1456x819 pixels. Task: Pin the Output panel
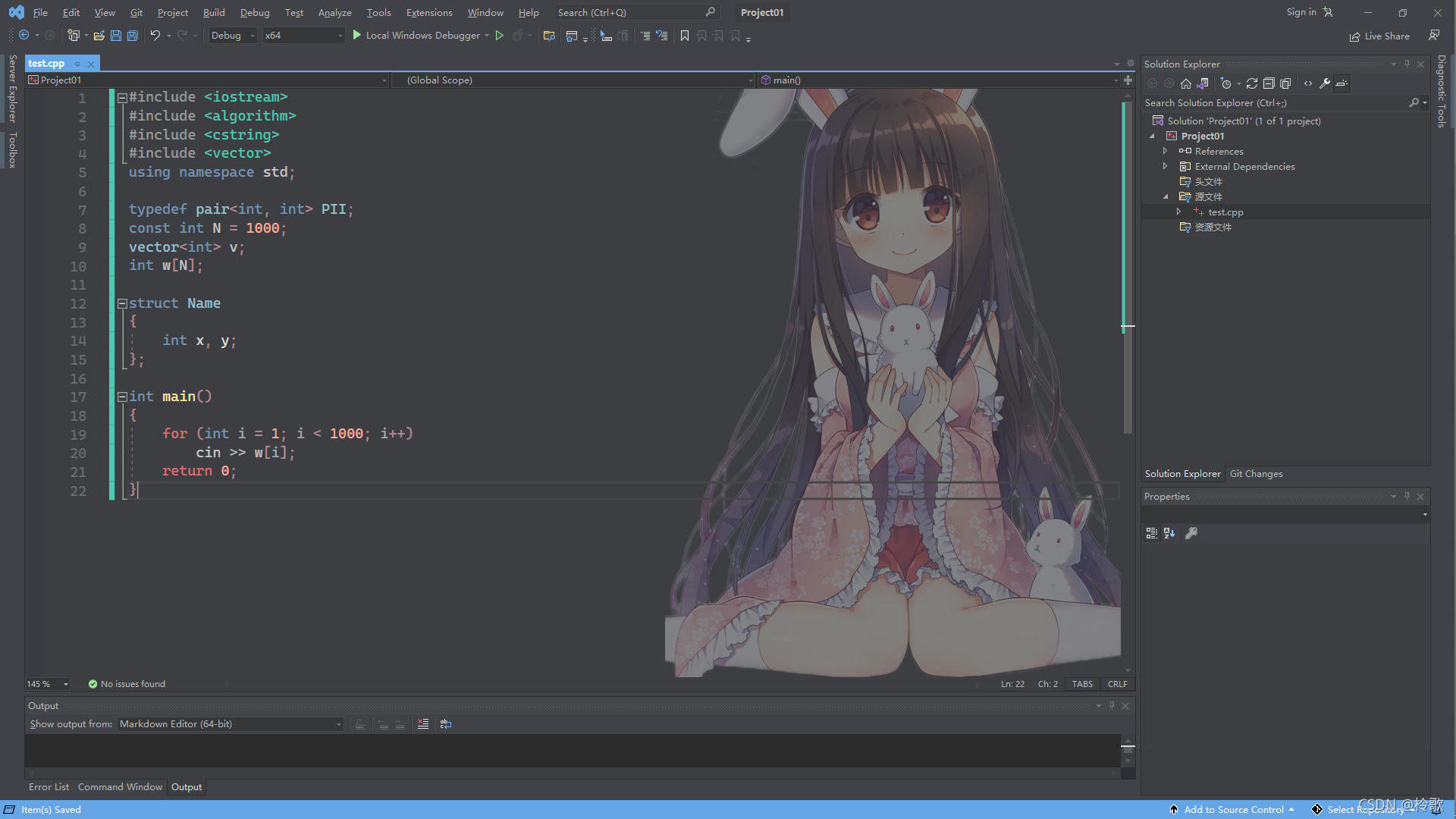[1112, 705]
